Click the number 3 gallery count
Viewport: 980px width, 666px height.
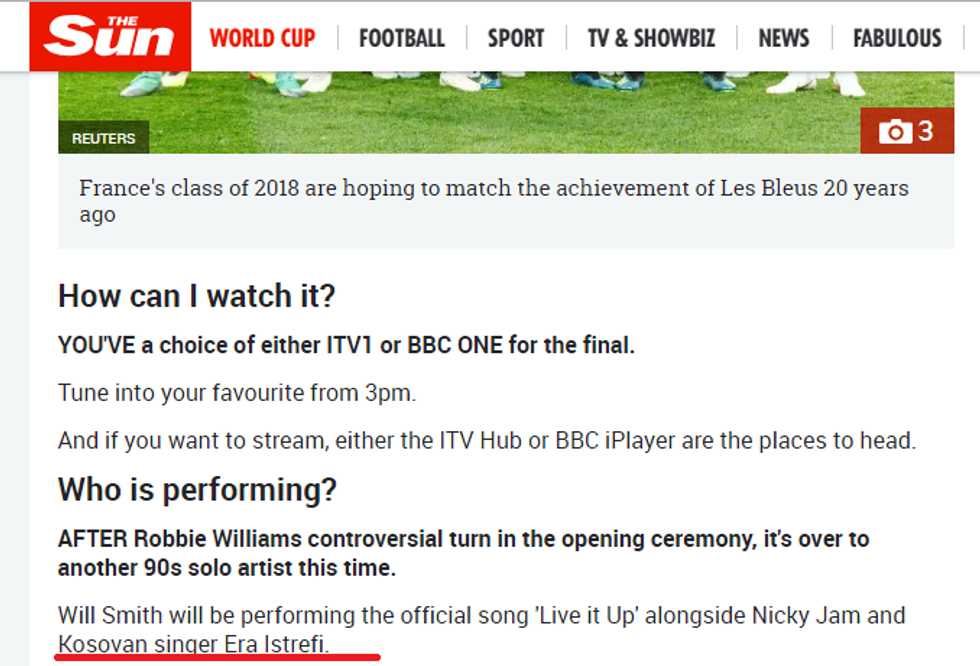pos(925,131)
